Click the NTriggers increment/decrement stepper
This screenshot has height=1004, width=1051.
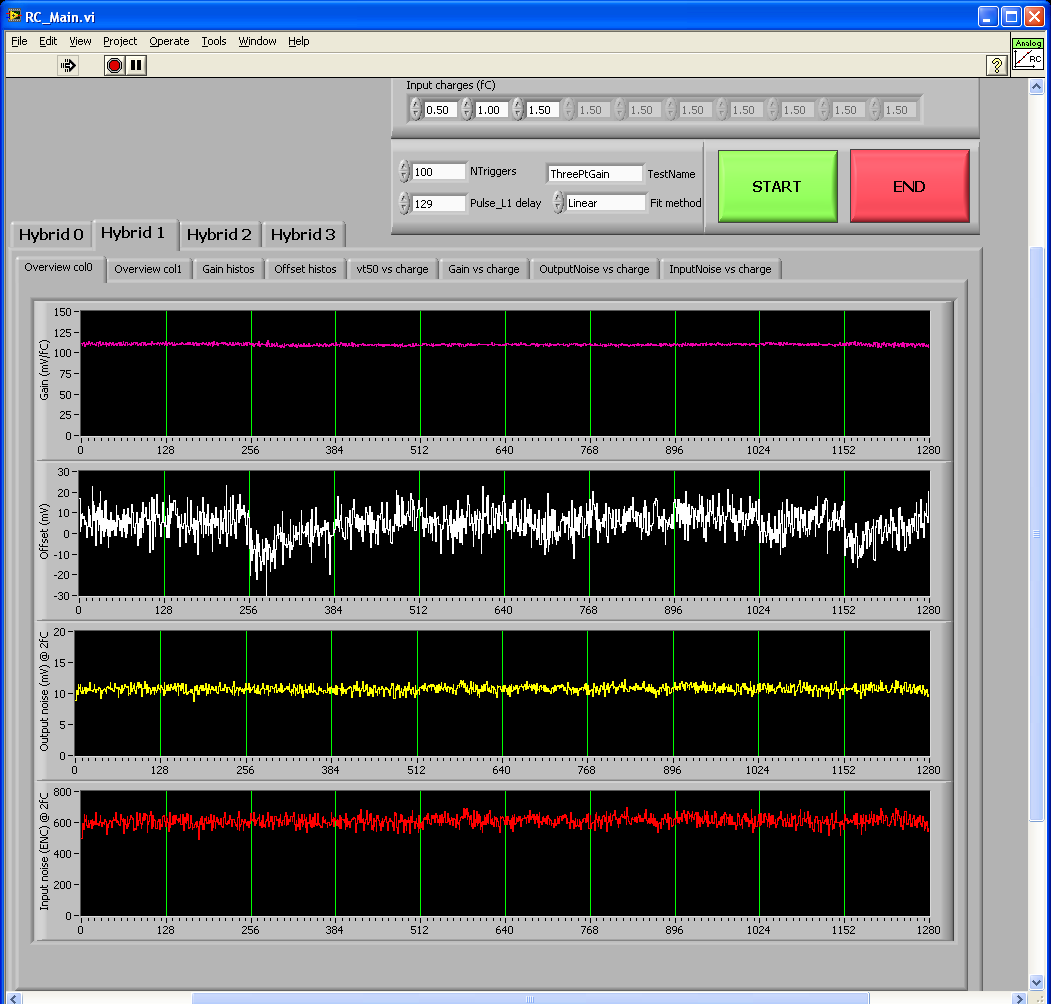[404, 172]
